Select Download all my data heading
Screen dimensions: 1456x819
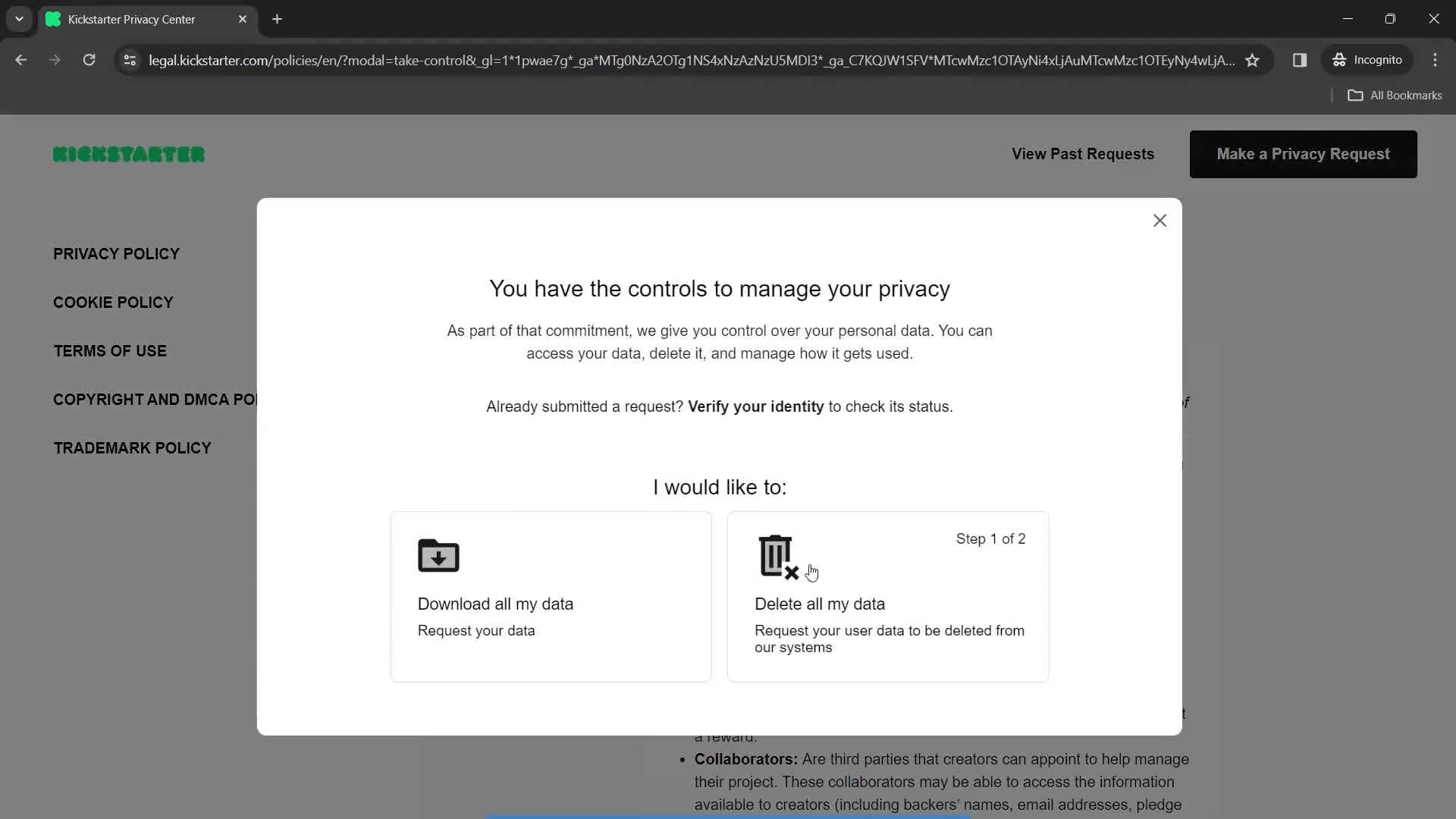(495, 604)
